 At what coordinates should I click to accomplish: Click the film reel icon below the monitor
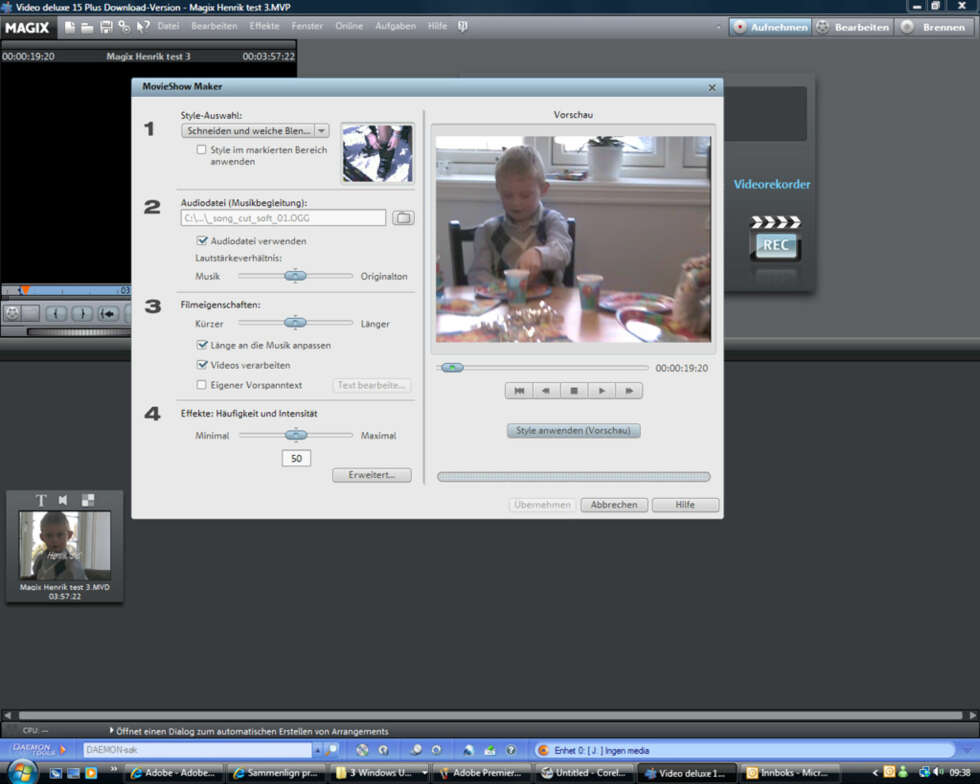[x=12, y=313]
